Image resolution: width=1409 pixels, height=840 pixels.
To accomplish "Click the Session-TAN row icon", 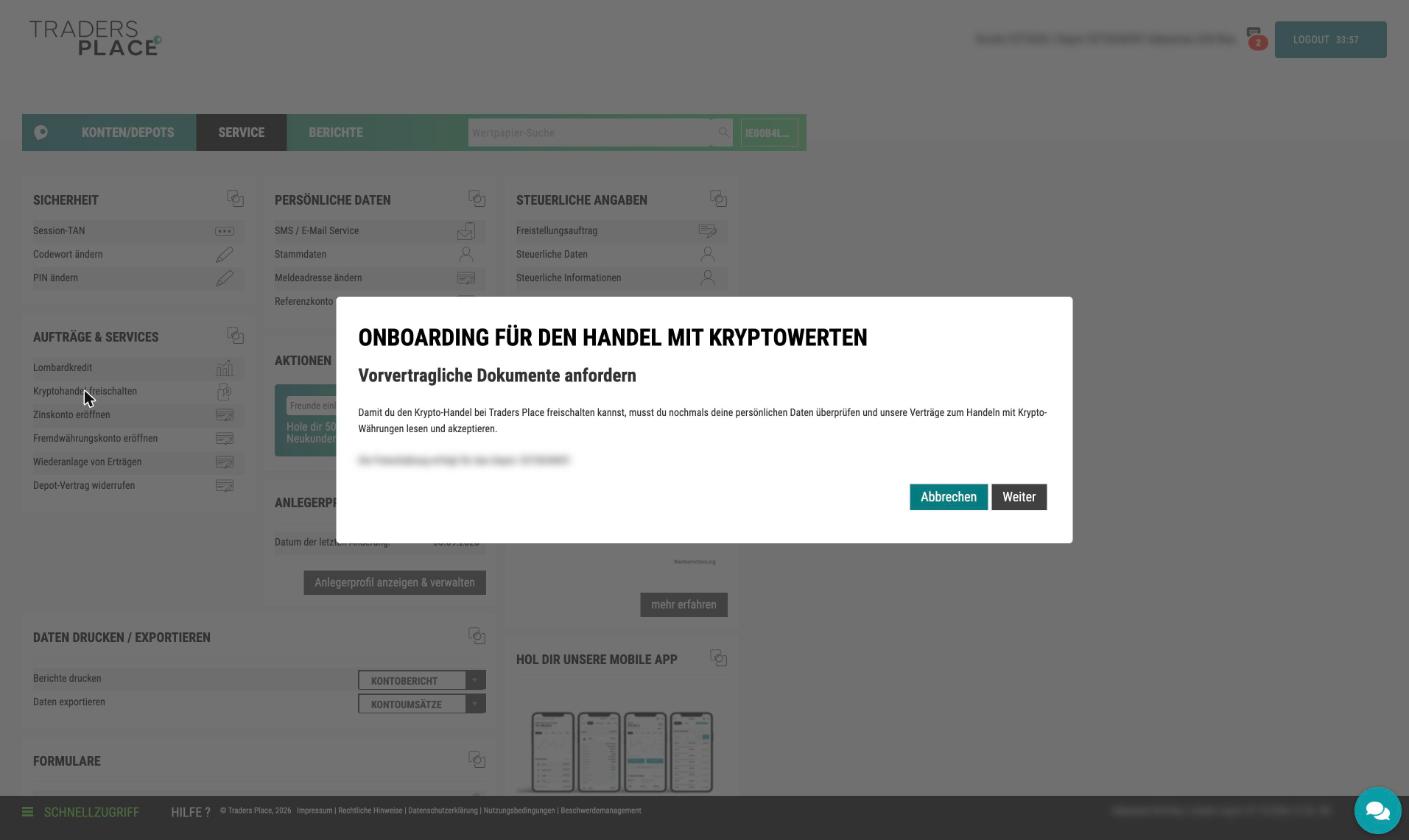I will pyautogui.click(x=224, y=231).
